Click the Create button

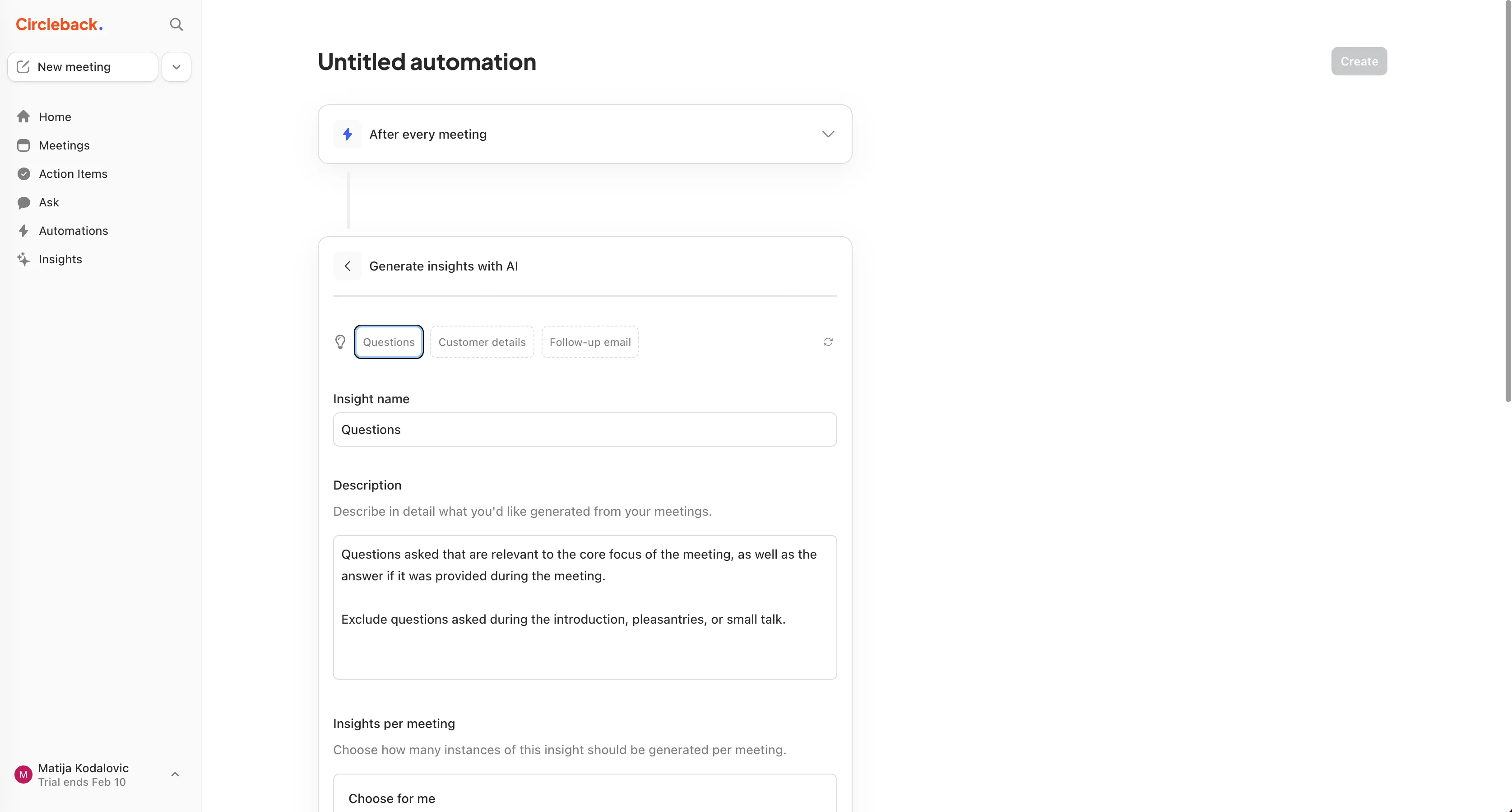pyautogui.click(x=1358, y=61)
